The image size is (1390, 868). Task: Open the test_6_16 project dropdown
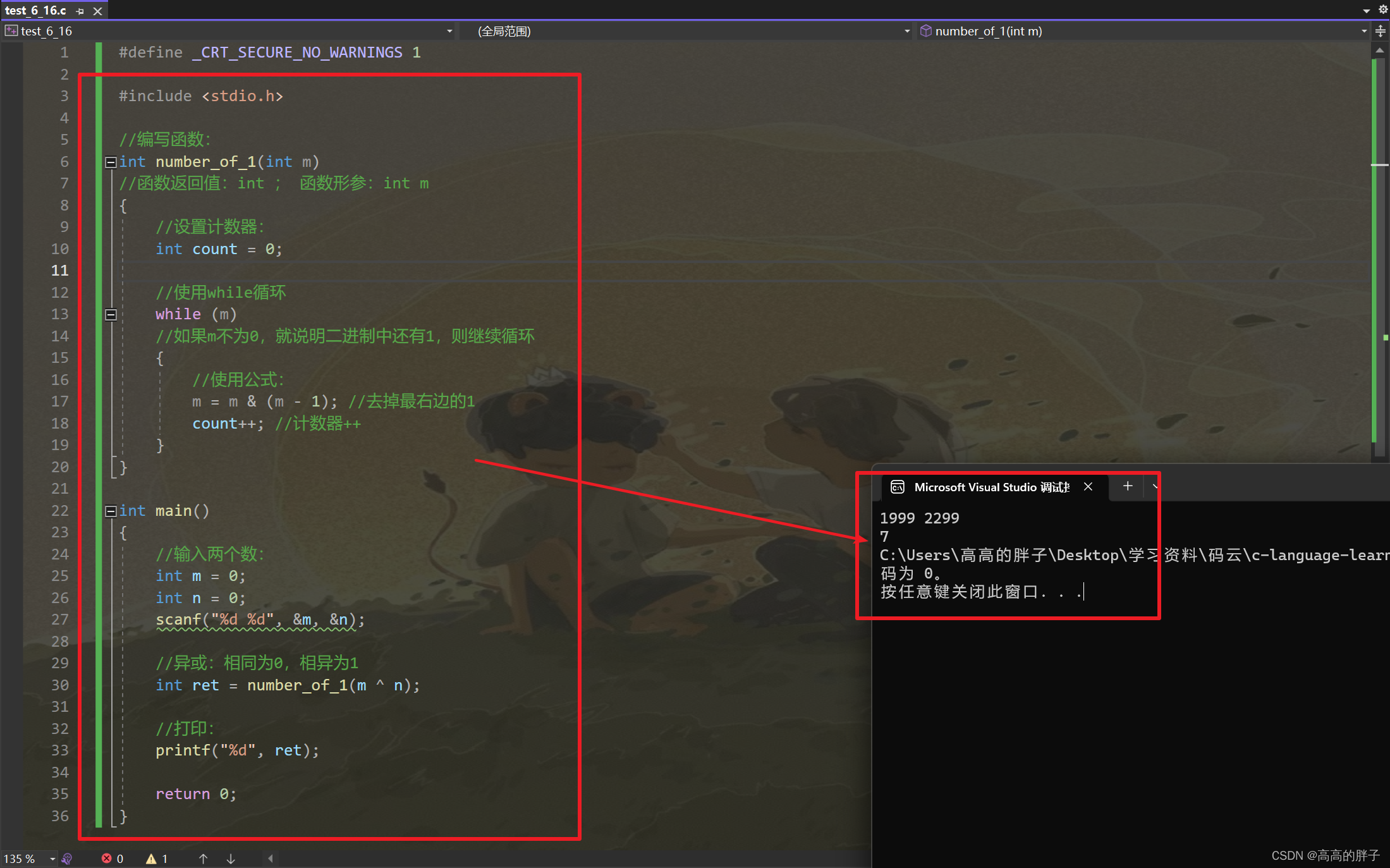229,31
